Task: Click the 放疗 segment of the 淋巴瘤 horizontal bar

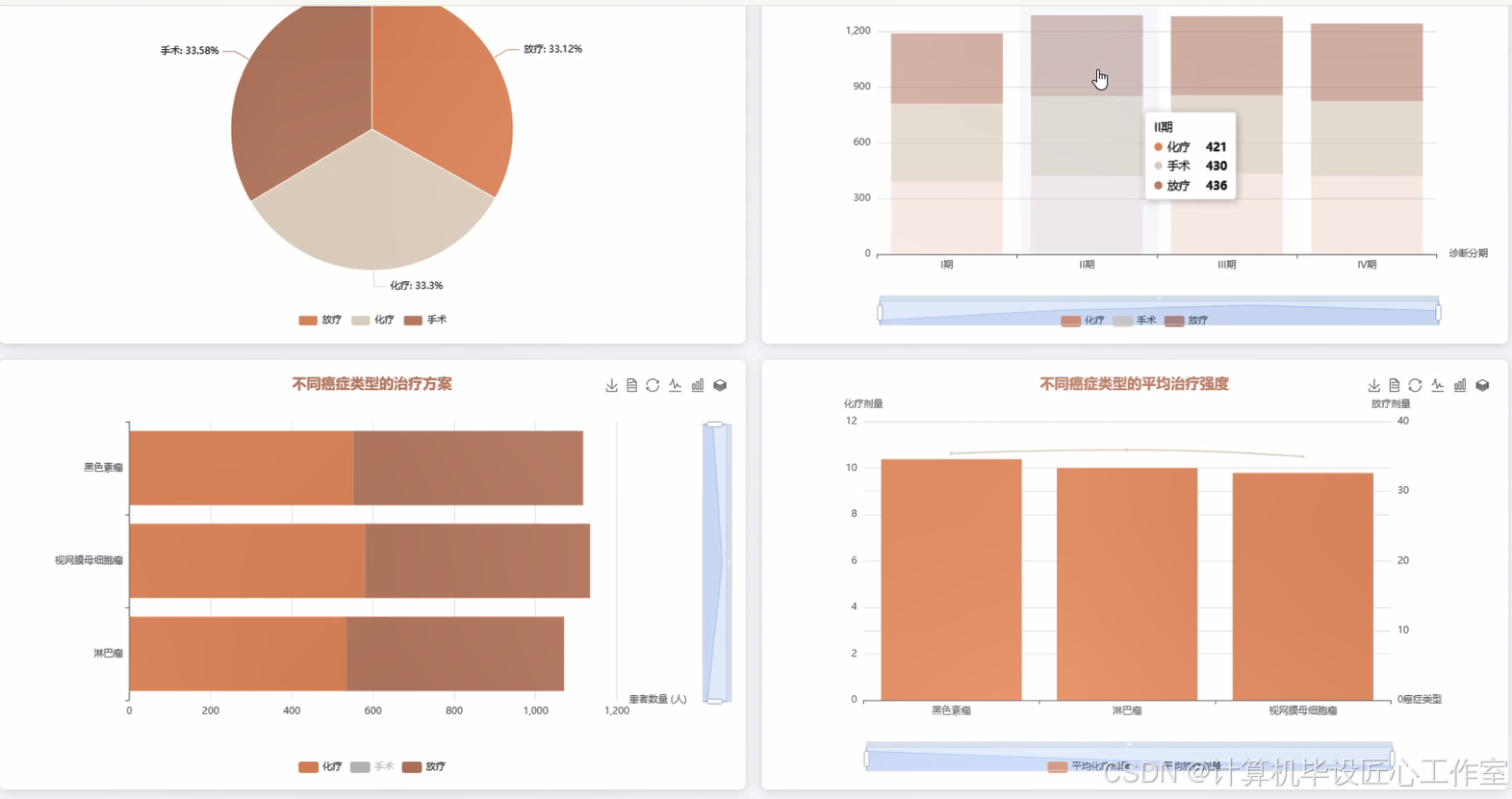Action: click(x=455, y=654)
